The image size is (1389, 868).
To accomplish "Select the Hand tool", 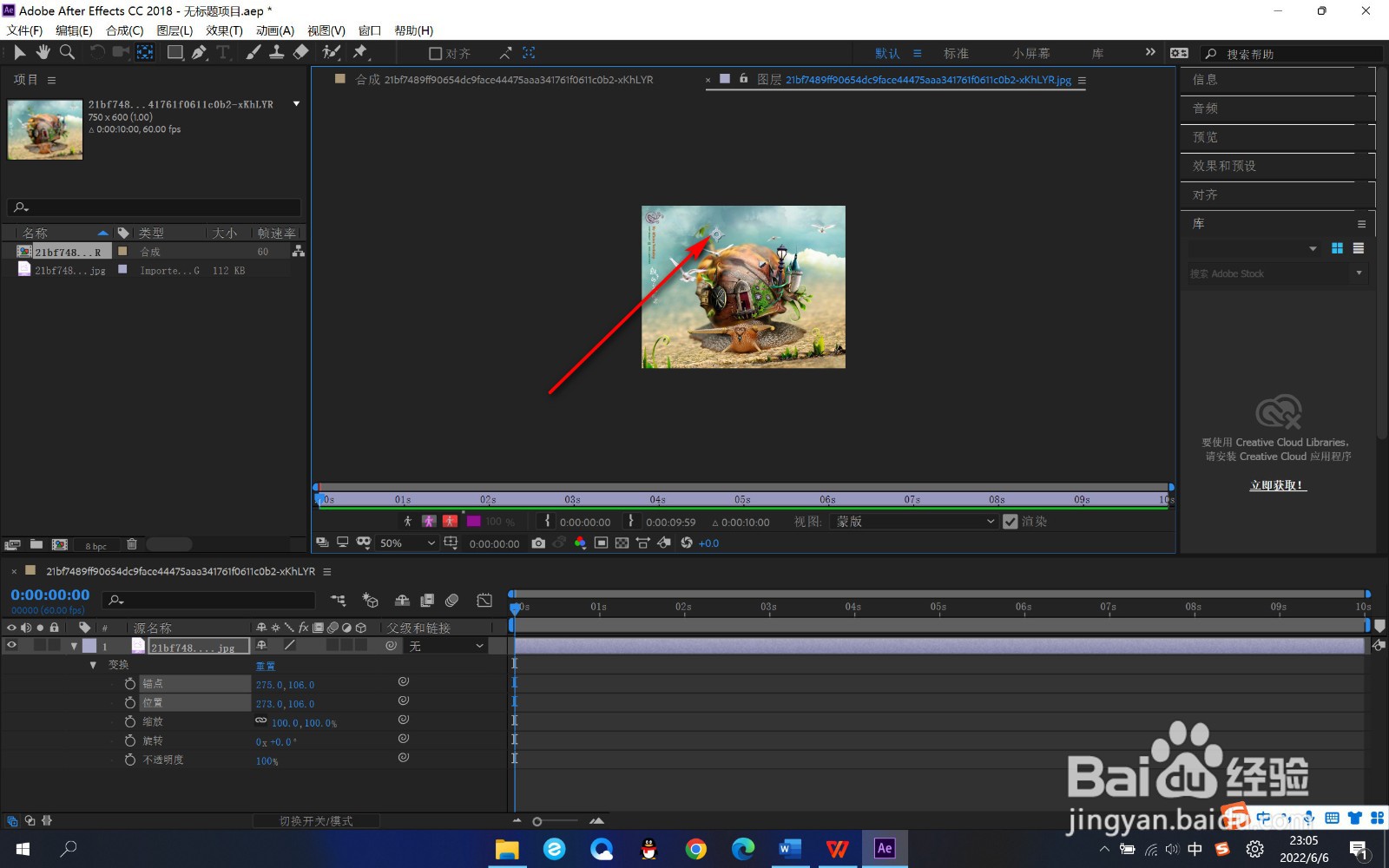I will tap(43, 53).
